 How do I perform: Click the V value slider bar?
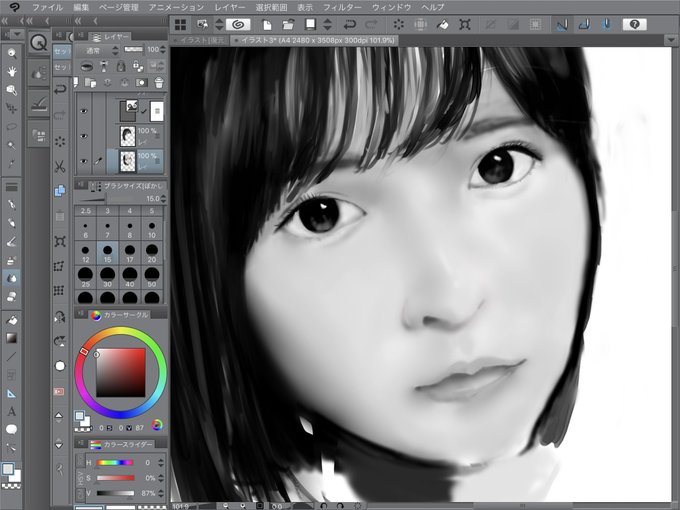tap(115, 493)
